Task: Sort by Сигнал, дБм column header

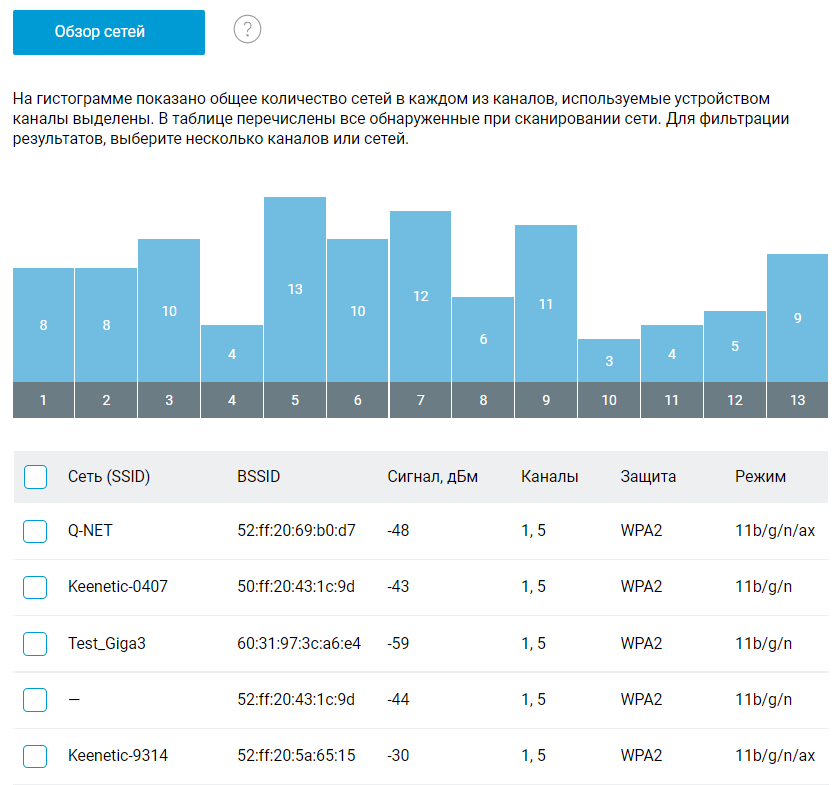Action: click(432, 477)
